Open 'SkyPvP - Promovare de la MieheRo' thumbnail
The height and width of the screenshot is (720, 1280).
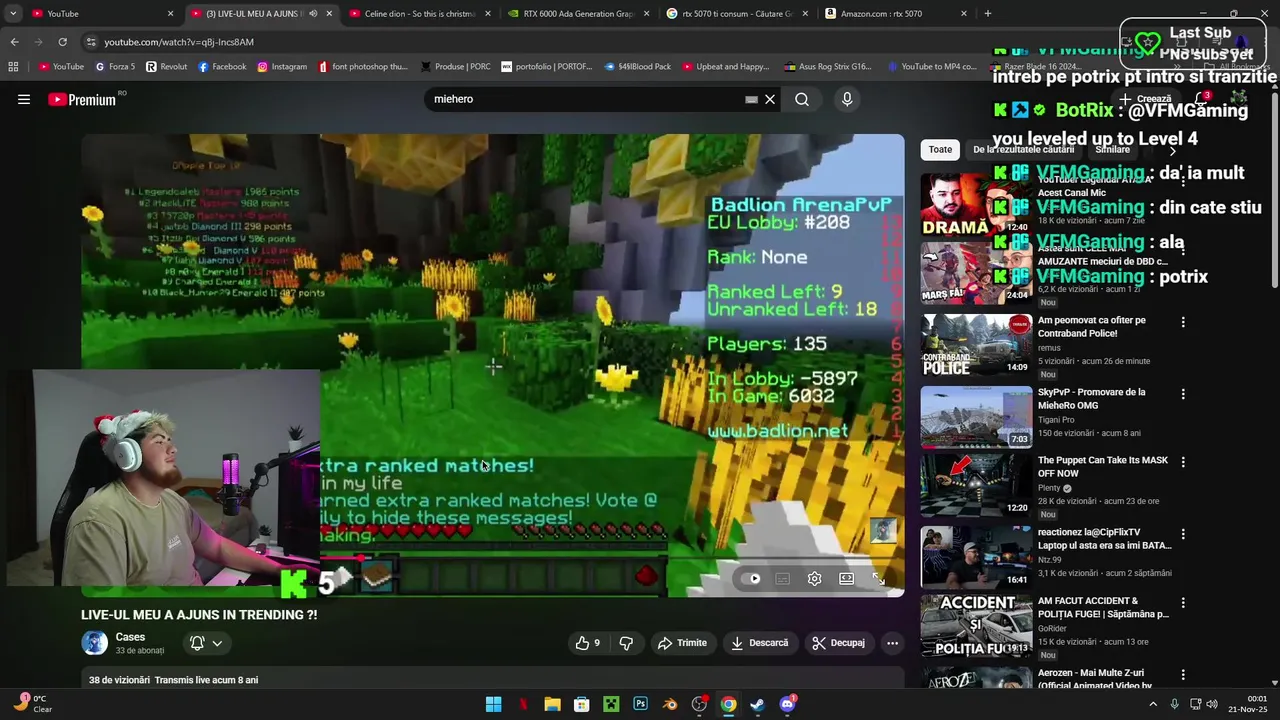[x=976, y=417]
